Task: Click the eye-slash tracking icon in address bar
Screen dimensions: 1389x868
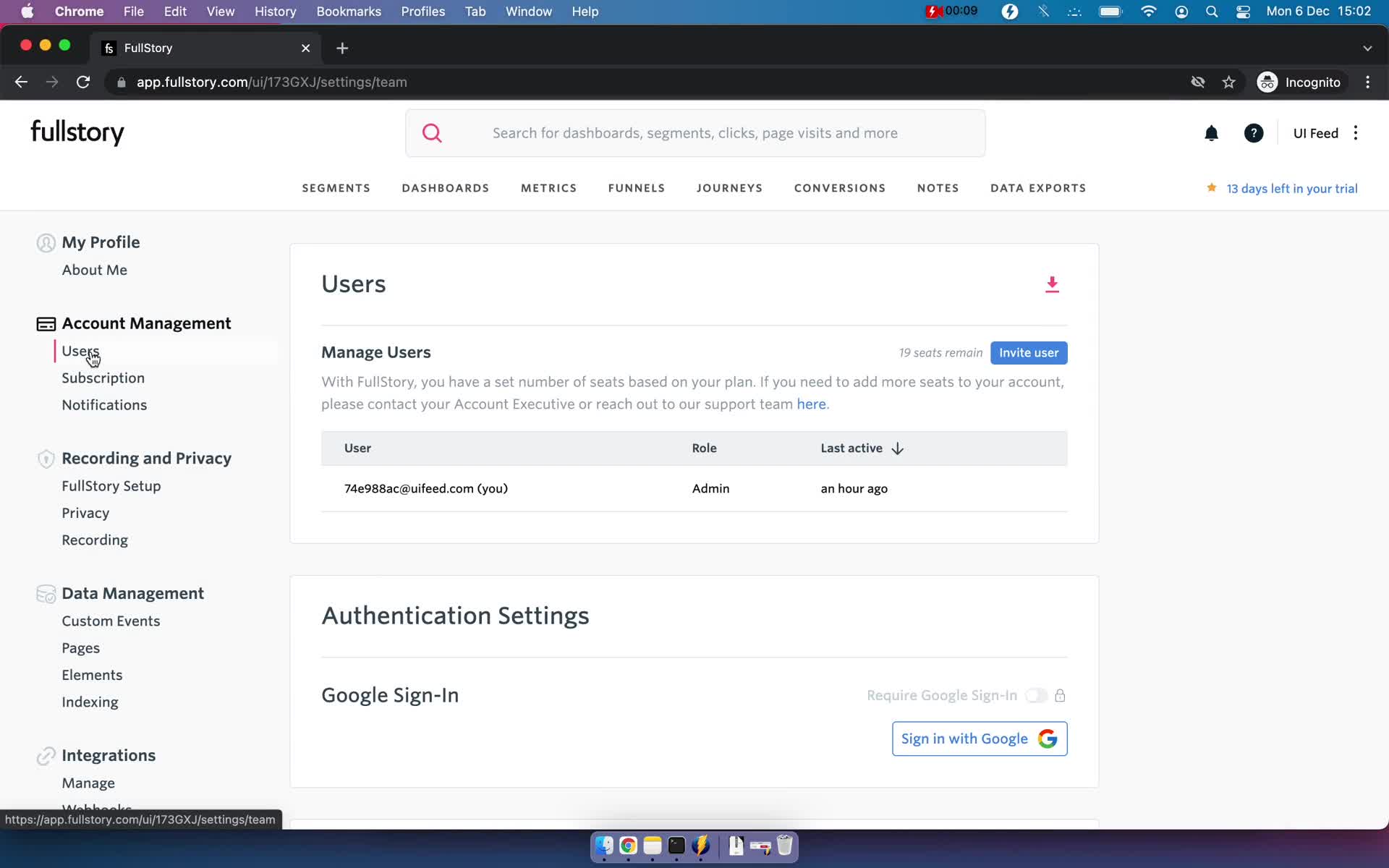Action: tap(1197, 82)
